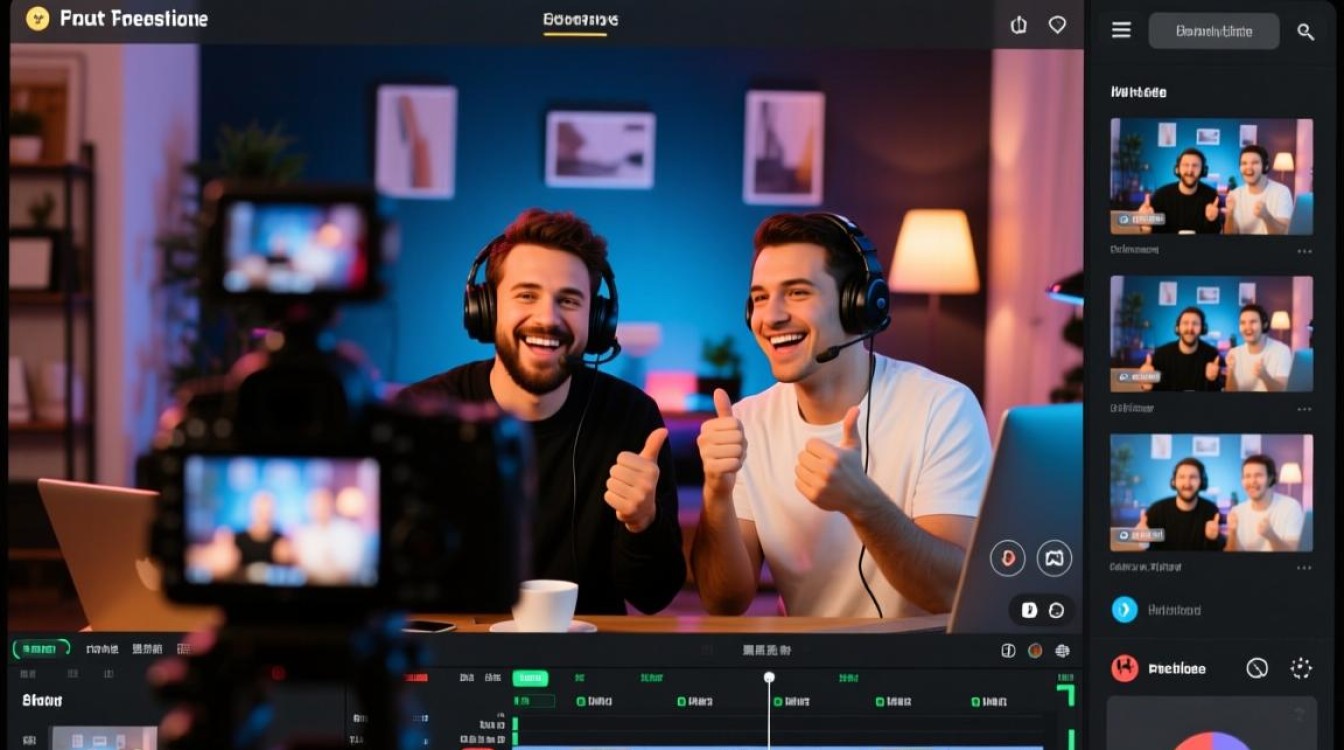
Task: Click the slashed circle icon in the right panel
Action: pyautogui.click(x=1257, y=668)
